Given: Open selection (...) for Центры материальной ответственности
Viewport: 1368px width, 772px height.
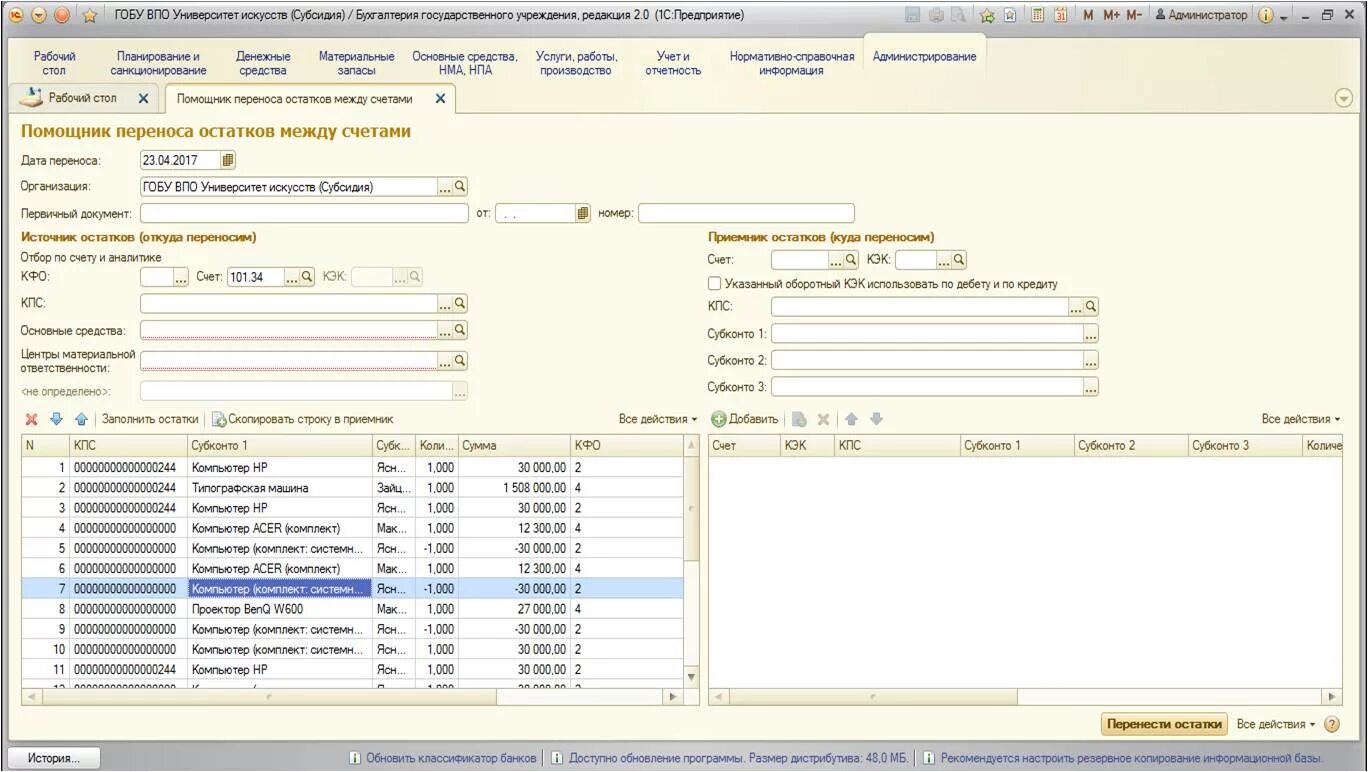Looking at the screenshot, I should coord(445,361).
